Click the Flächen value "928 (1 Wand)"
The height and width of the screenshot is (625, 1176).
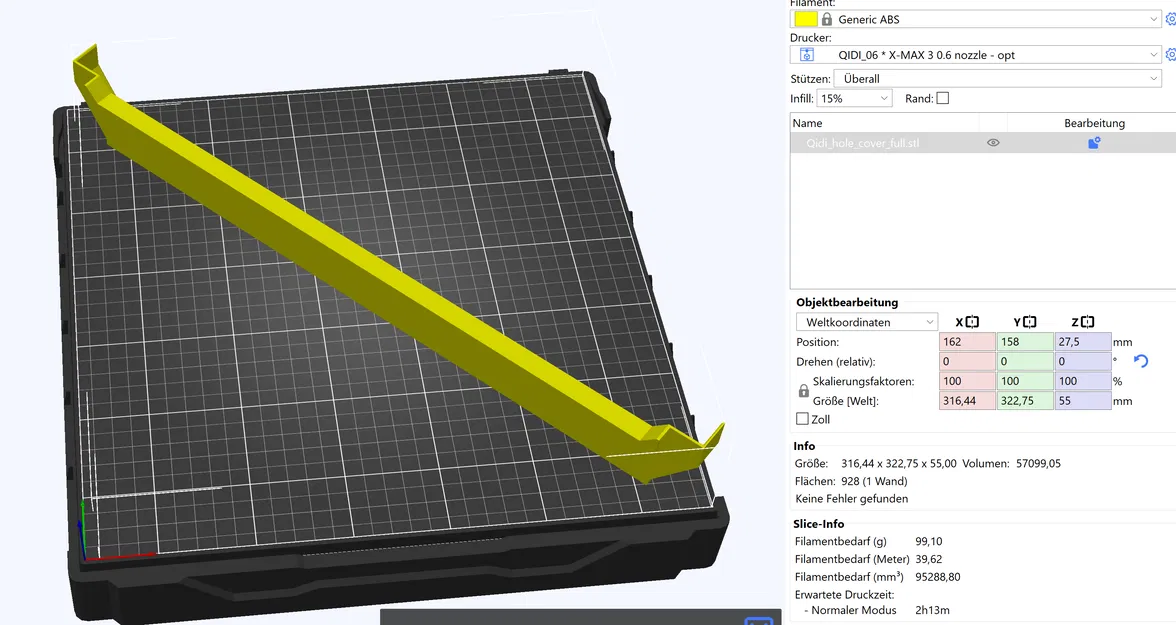pyautogui.click(x=874, y=481)
